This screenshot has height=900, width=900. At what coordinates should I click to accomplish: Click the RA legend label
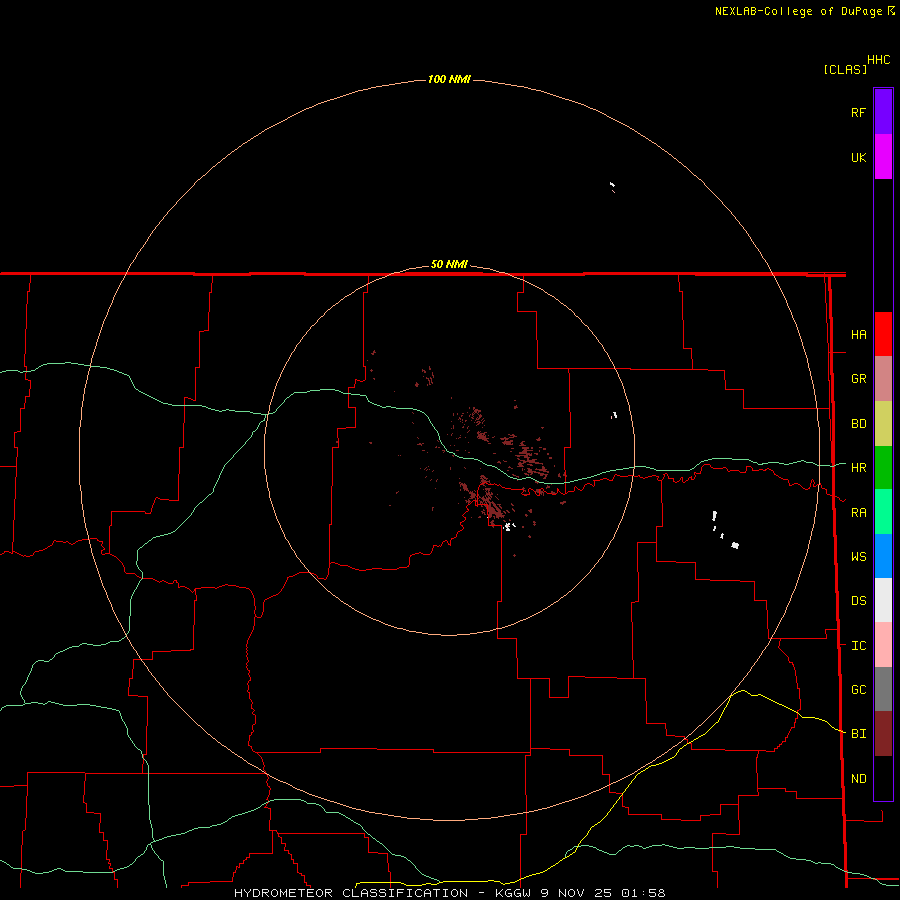[858, 513]
